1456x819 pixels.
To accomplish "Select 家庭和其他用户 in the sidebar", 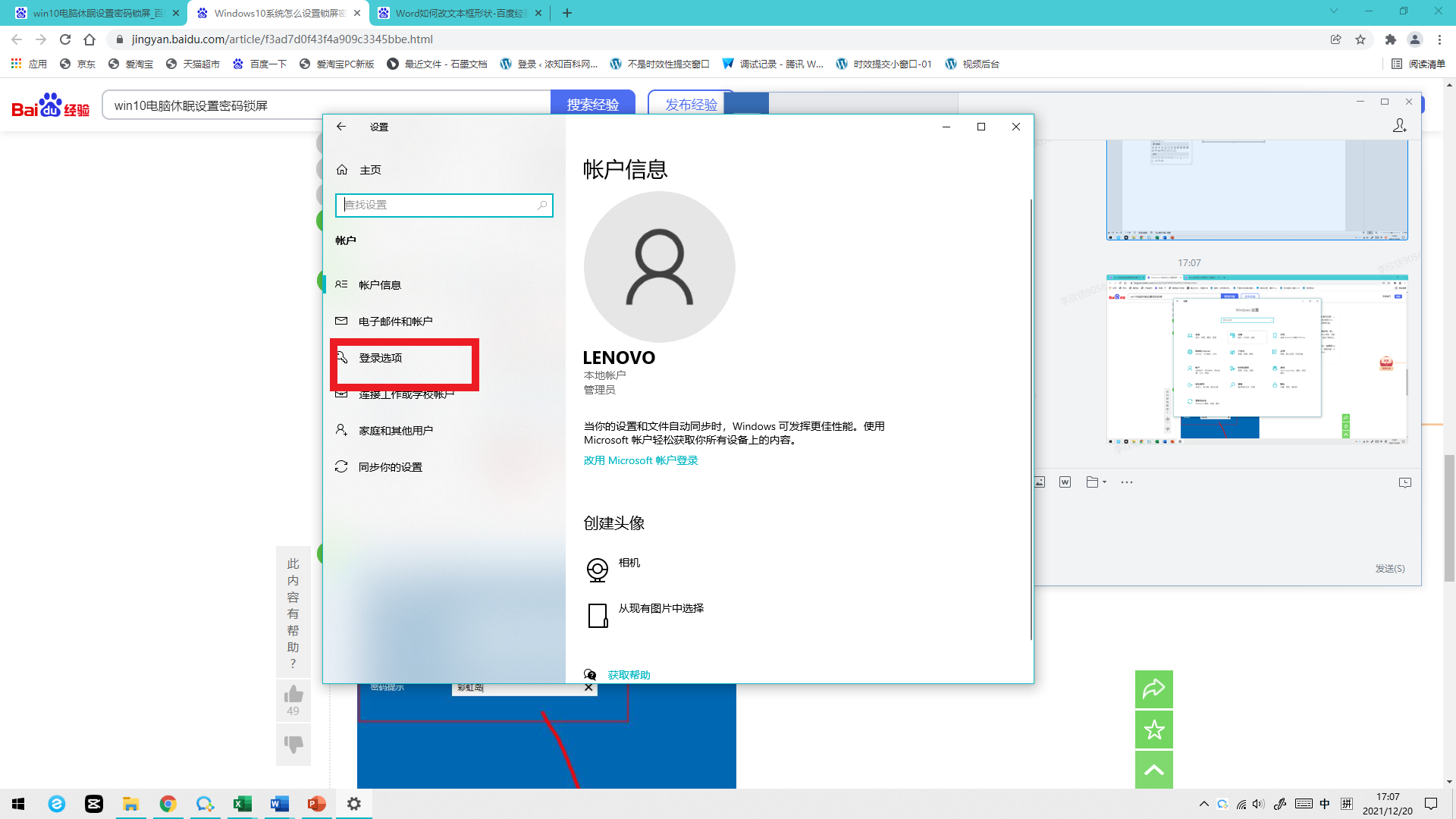I will click(x=395, y=431).
